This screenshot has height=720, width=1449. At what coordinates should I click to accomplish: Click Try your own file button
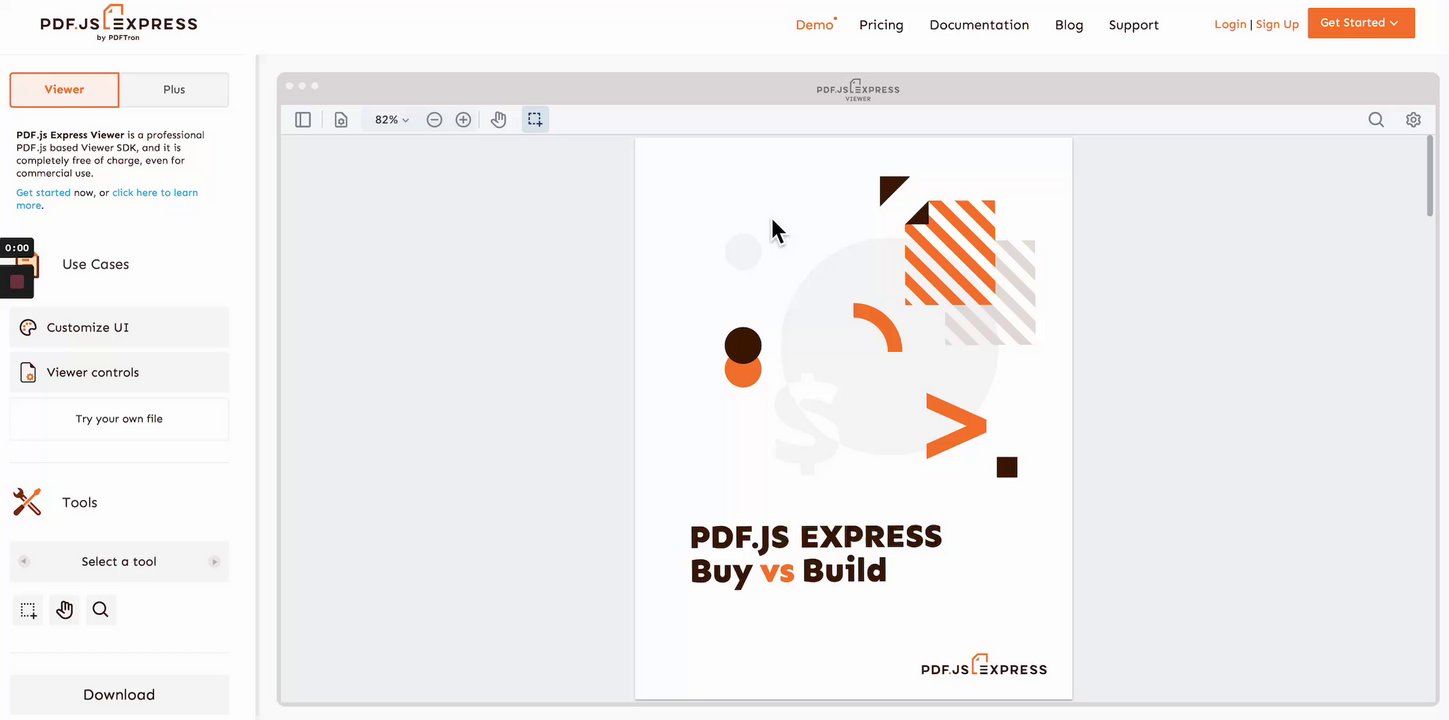(x=119, y=419)
